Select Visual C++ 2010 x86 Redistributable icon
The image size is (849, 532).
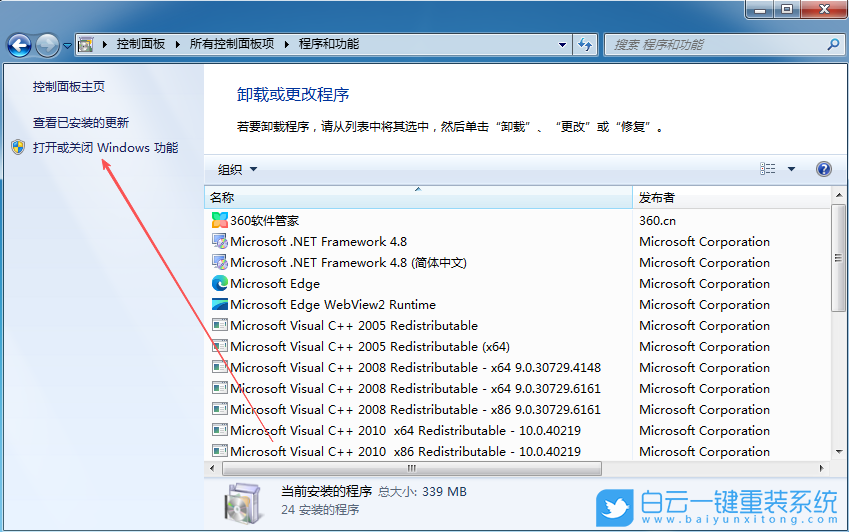pos(220,451)
